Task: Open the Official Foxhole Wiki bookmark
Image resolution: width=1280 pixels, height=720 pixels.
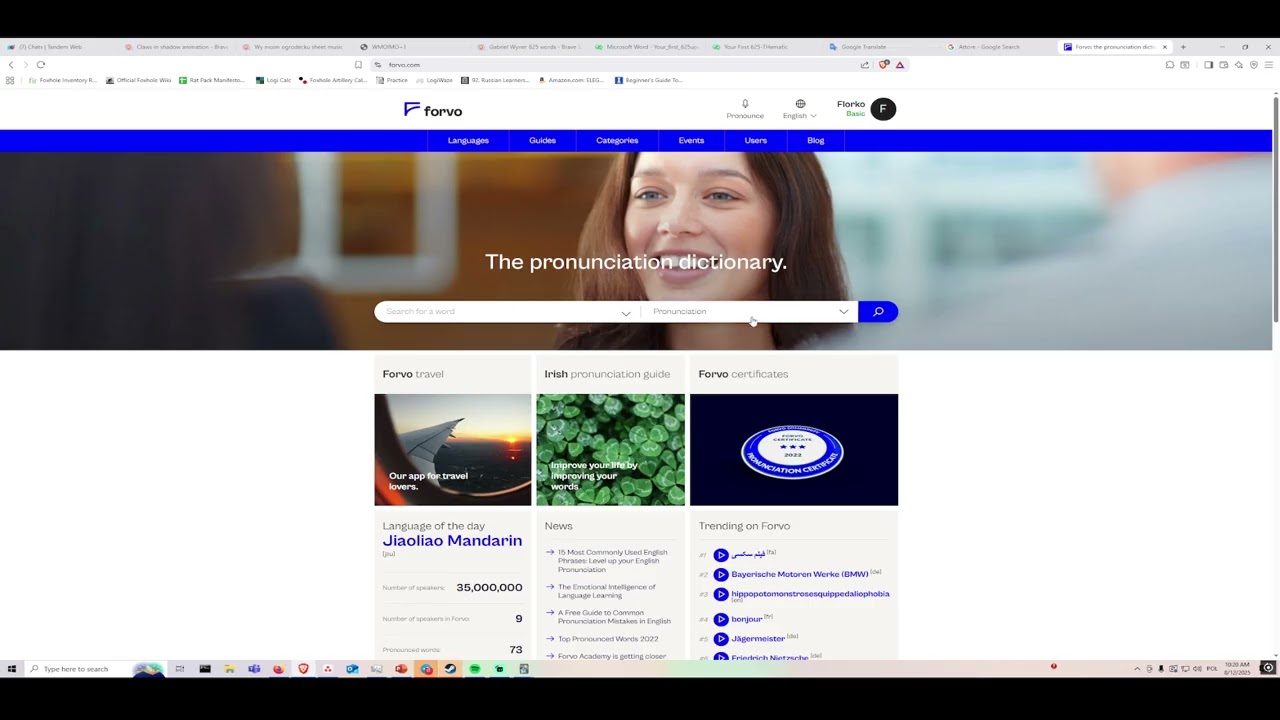Action: pos(138,80)
